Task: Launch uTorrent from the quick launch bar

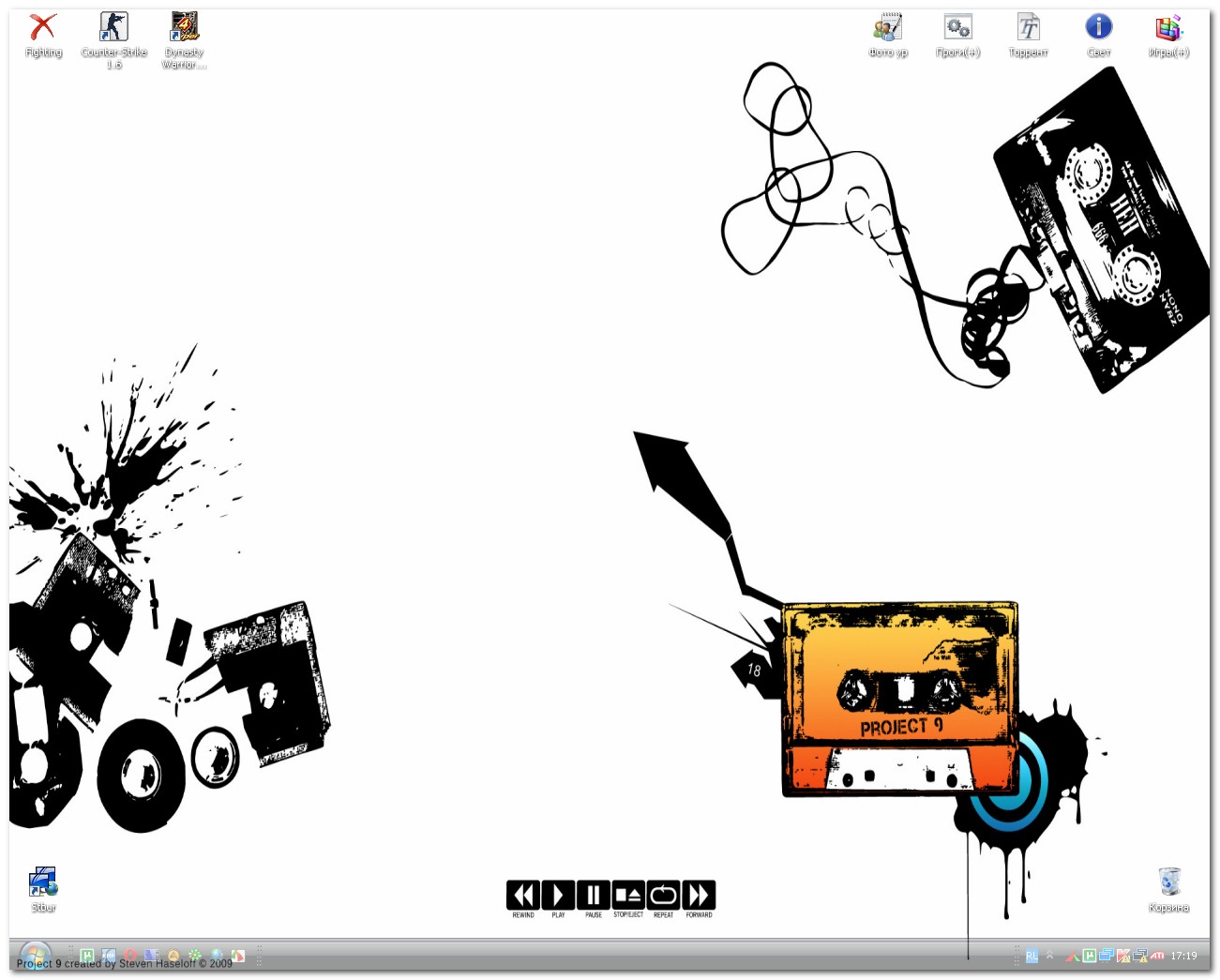Action: pos(87,956)
